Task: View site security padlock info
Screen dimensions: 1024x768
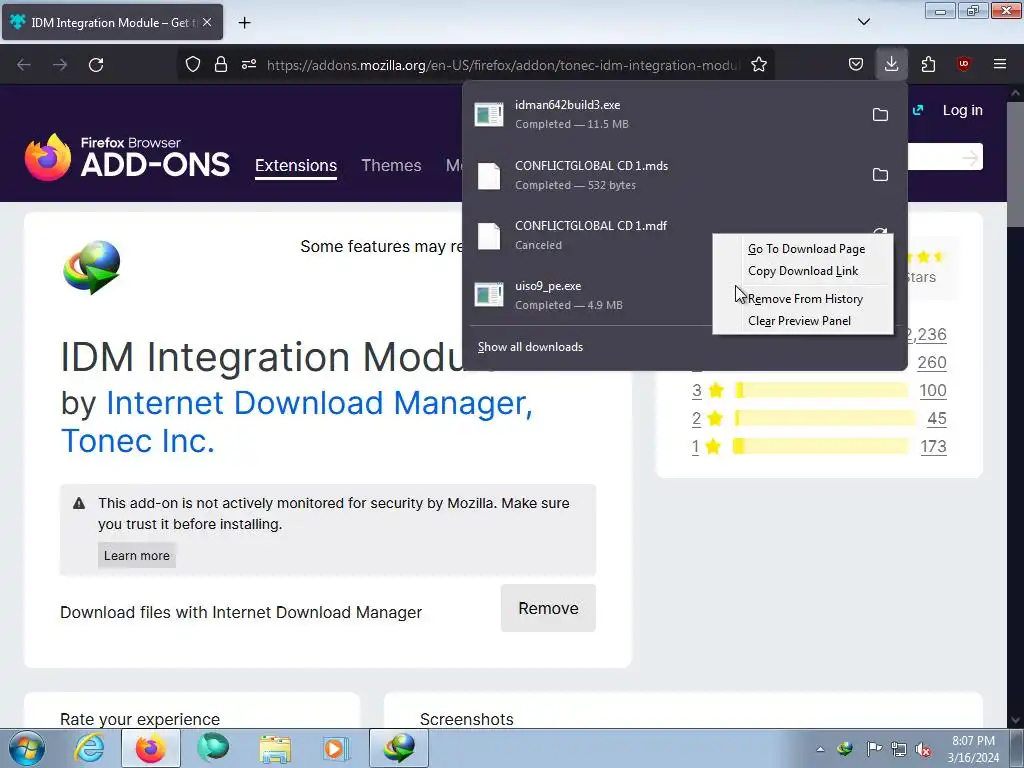Action: click(x=221, y=65)
